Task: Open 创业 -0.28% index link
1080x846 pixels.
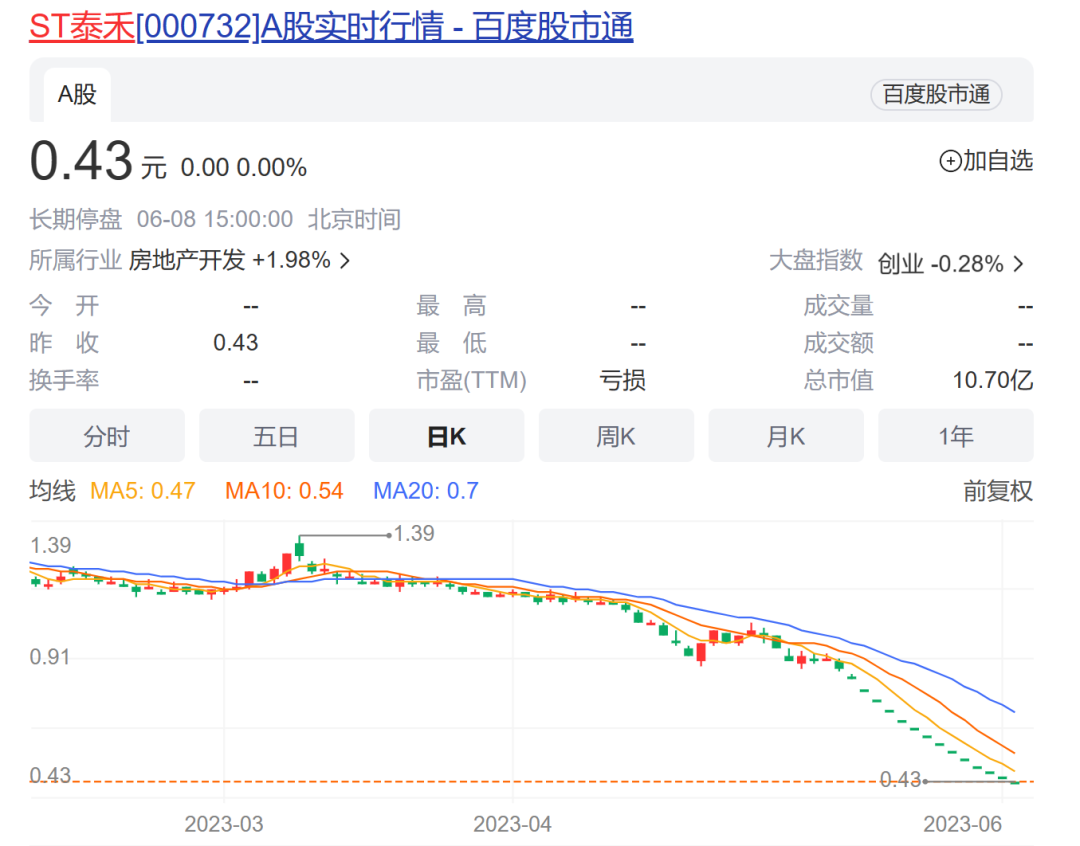Action: tap(940, 264)
